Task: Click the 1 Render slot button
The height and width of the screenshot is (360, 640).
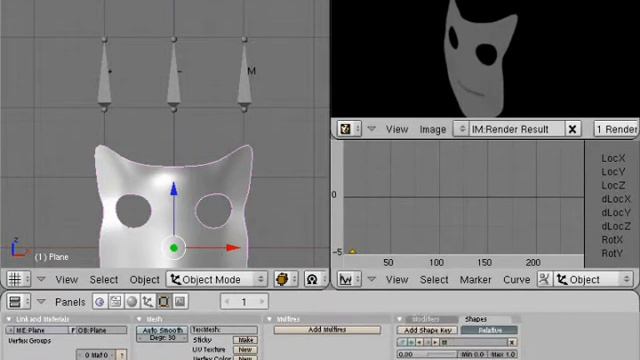Action: [616, 129]
